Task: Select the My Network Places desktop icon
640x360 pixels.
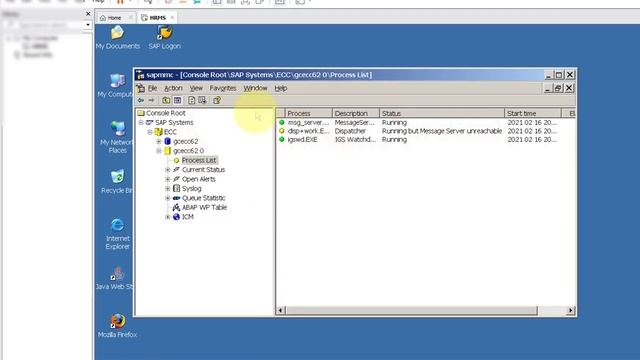Action: 118,128
